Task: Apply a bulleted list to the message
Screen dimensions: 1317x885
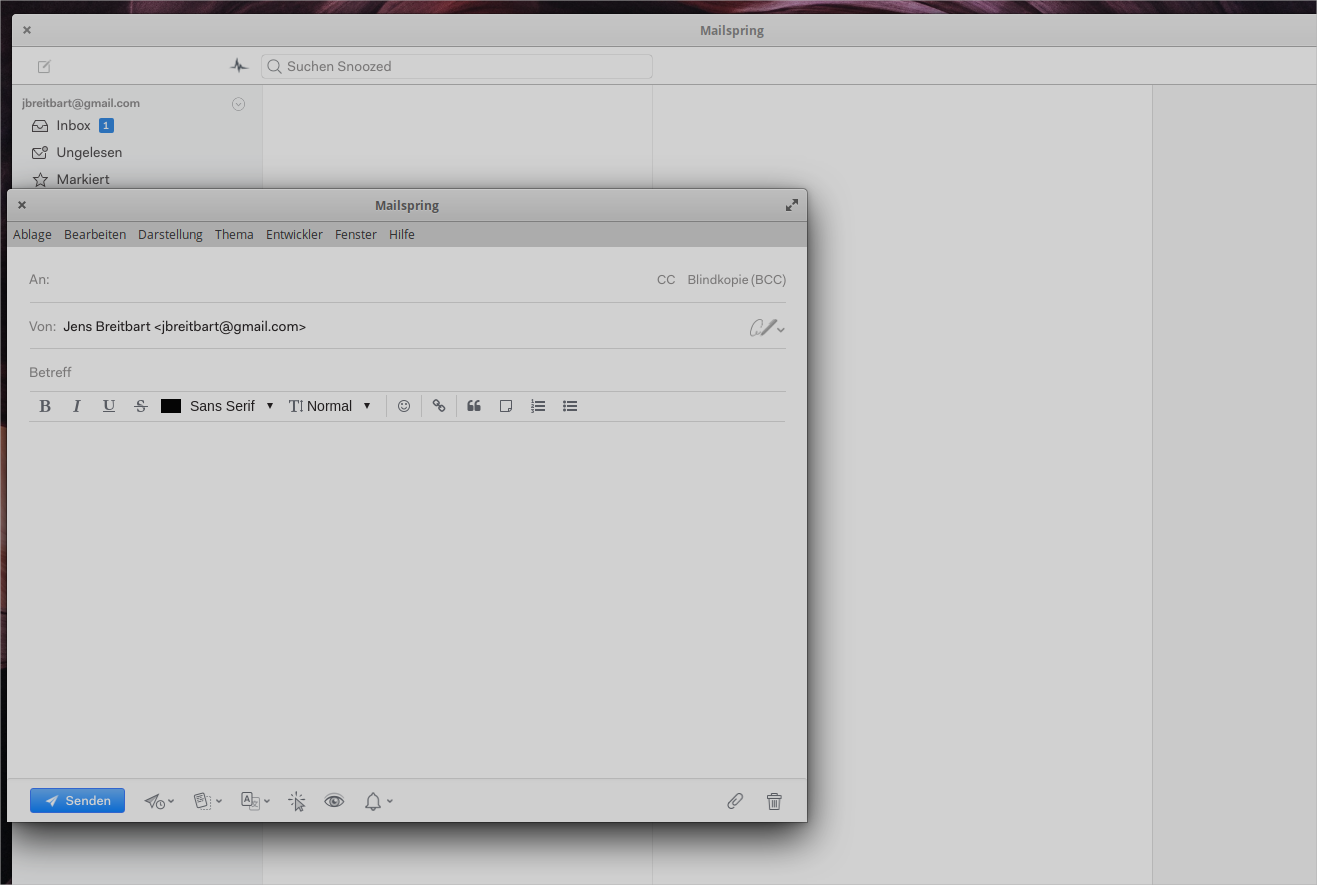Action: (570, 405)
